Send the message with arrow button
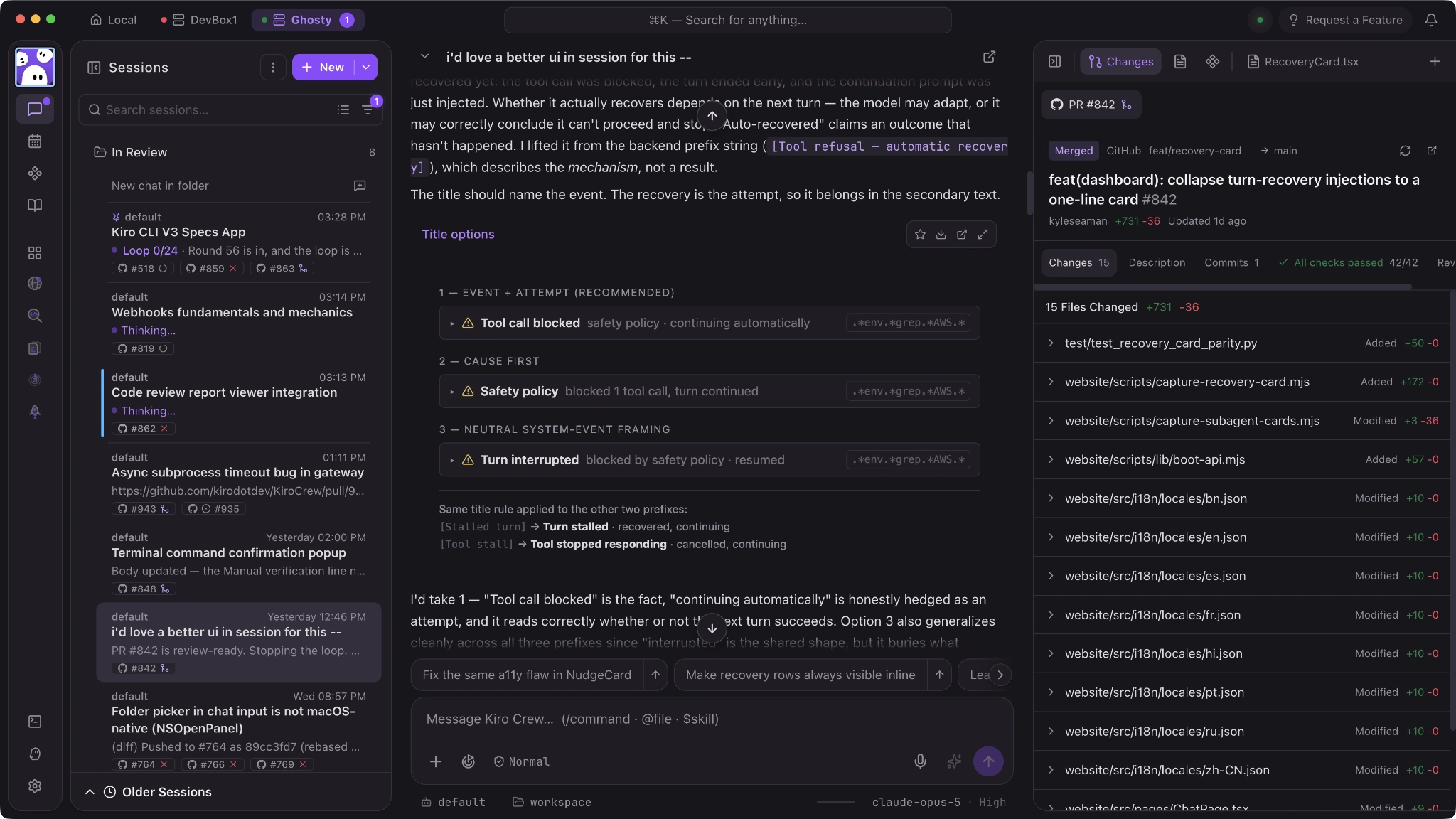Screen dimensions: 1456x819 (x=988, y=761)
